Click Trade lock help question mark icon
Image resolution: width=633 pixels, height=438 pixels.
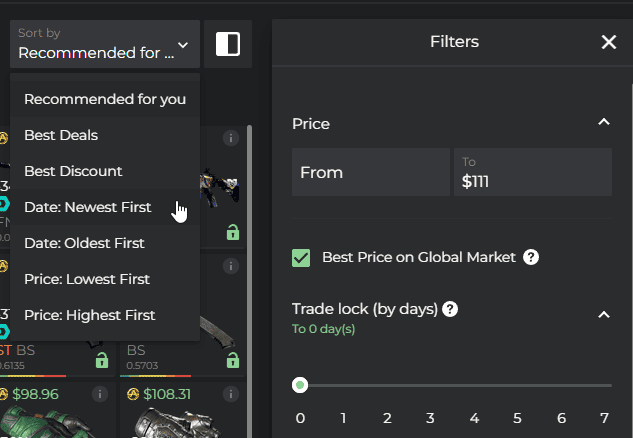450,309
